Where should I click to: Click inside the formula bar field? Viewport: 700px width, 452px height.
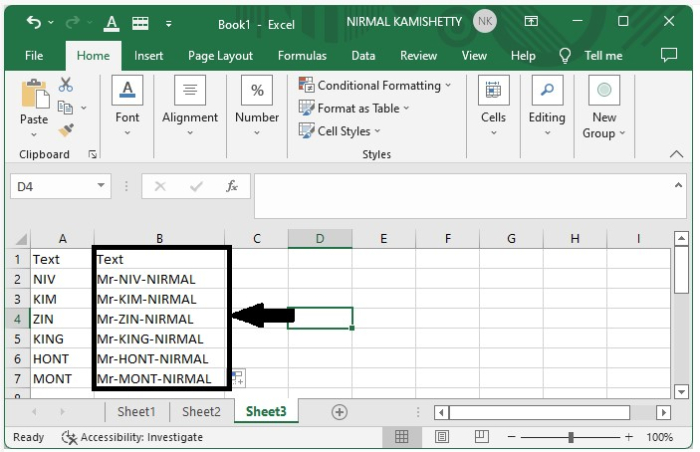click(x=463, y=196)
